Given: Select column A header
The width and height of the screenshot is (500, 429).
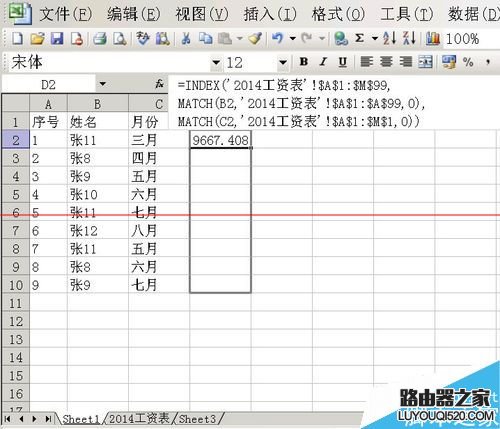Looking at the screenshot, I should (48, 104).
